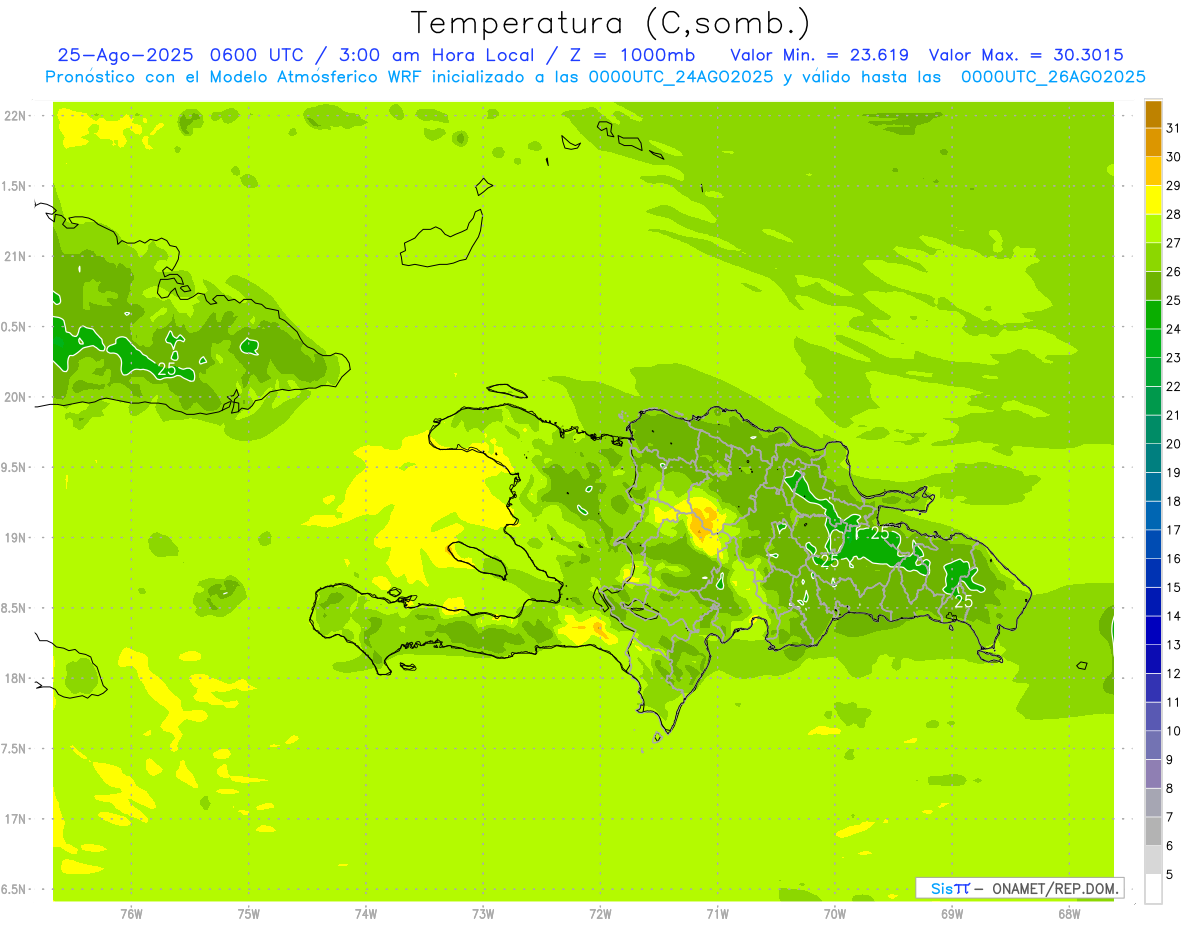The image size is (1200, 927).
Task: Click the "Valor Min. = 23.619" value
Action: click(819, 55)
